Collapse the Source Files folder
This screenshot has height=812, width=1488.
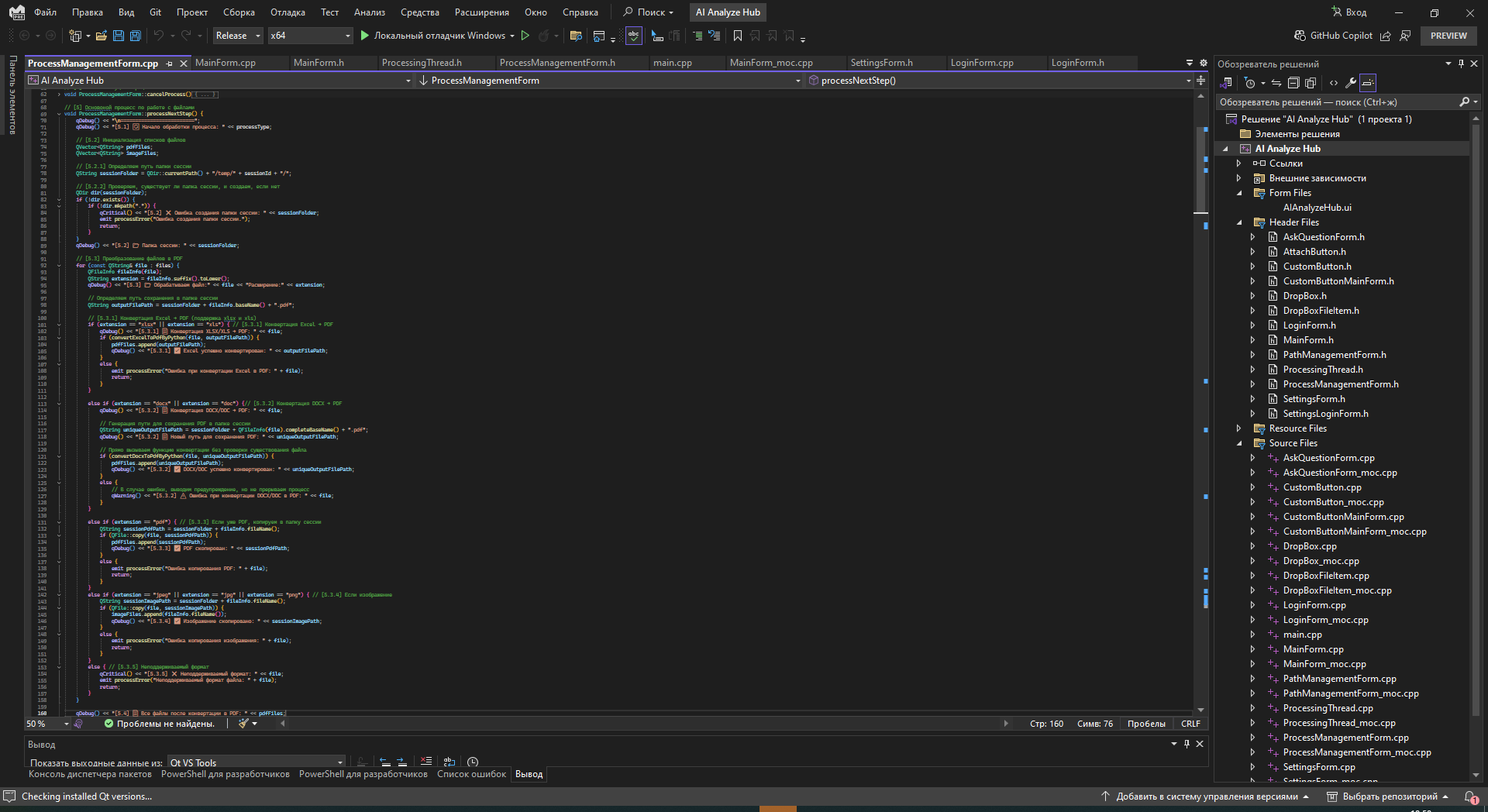(x=1238, y=443)
